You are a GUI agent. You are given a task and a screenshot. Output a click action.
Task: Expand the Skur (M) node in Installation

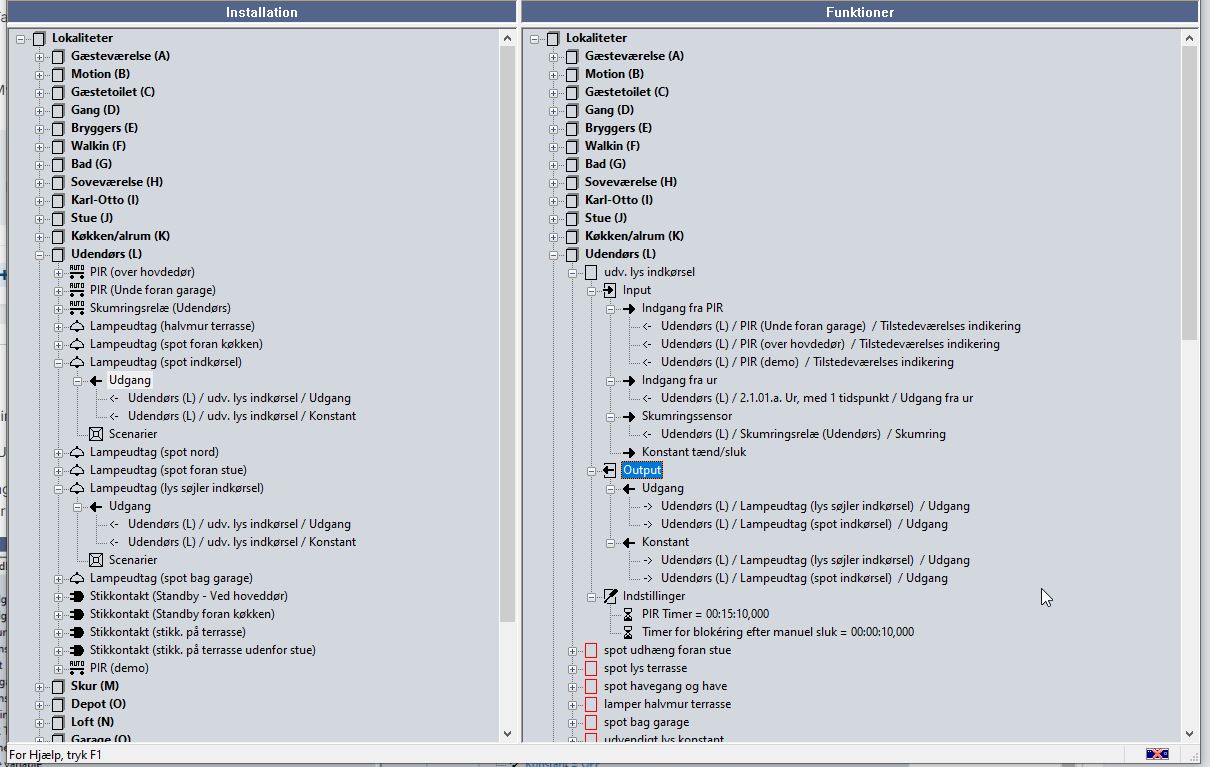click(40, 686)
